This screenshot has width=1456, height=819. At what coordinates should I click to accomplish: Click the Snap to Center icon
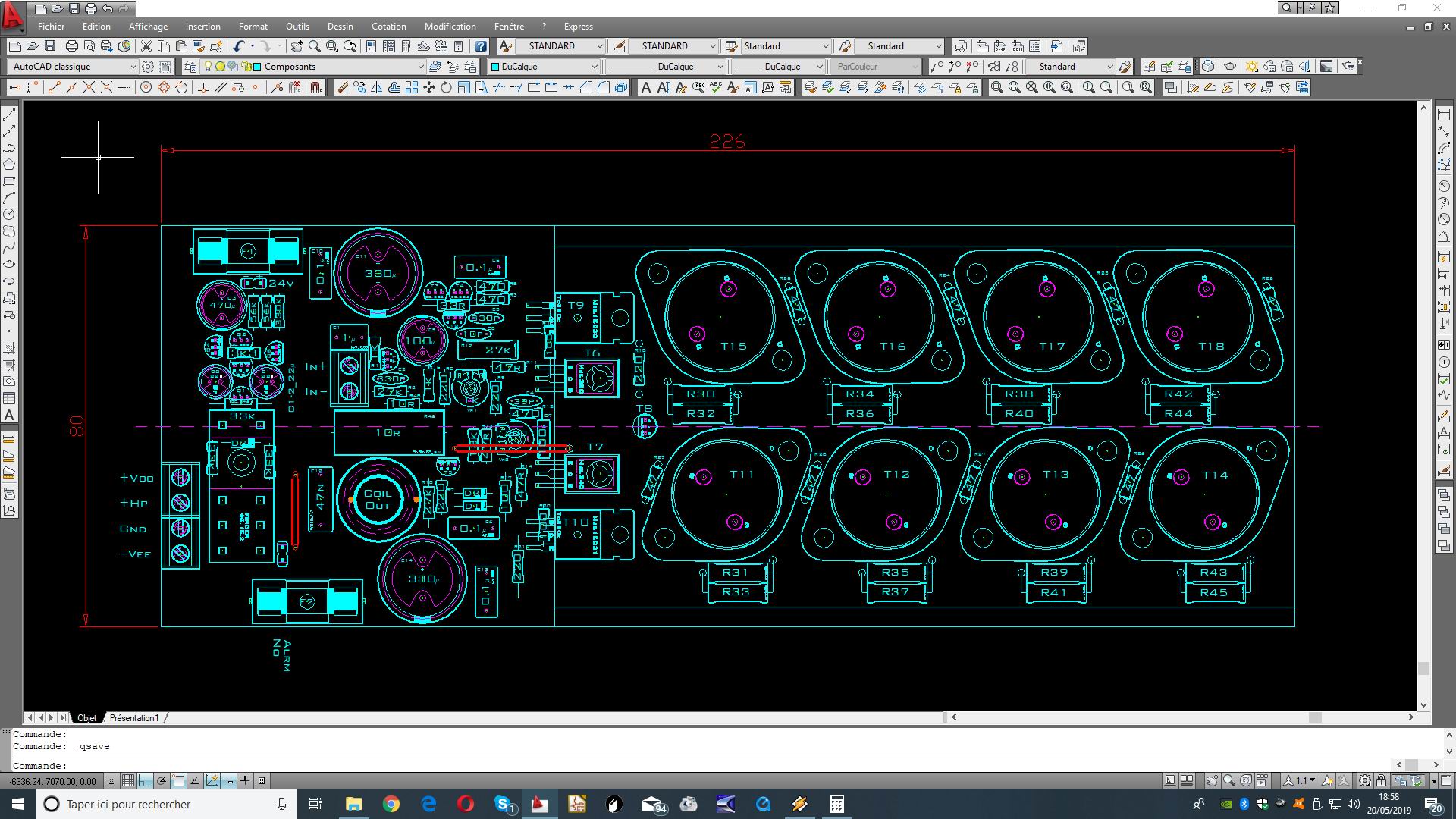point(146,87)
